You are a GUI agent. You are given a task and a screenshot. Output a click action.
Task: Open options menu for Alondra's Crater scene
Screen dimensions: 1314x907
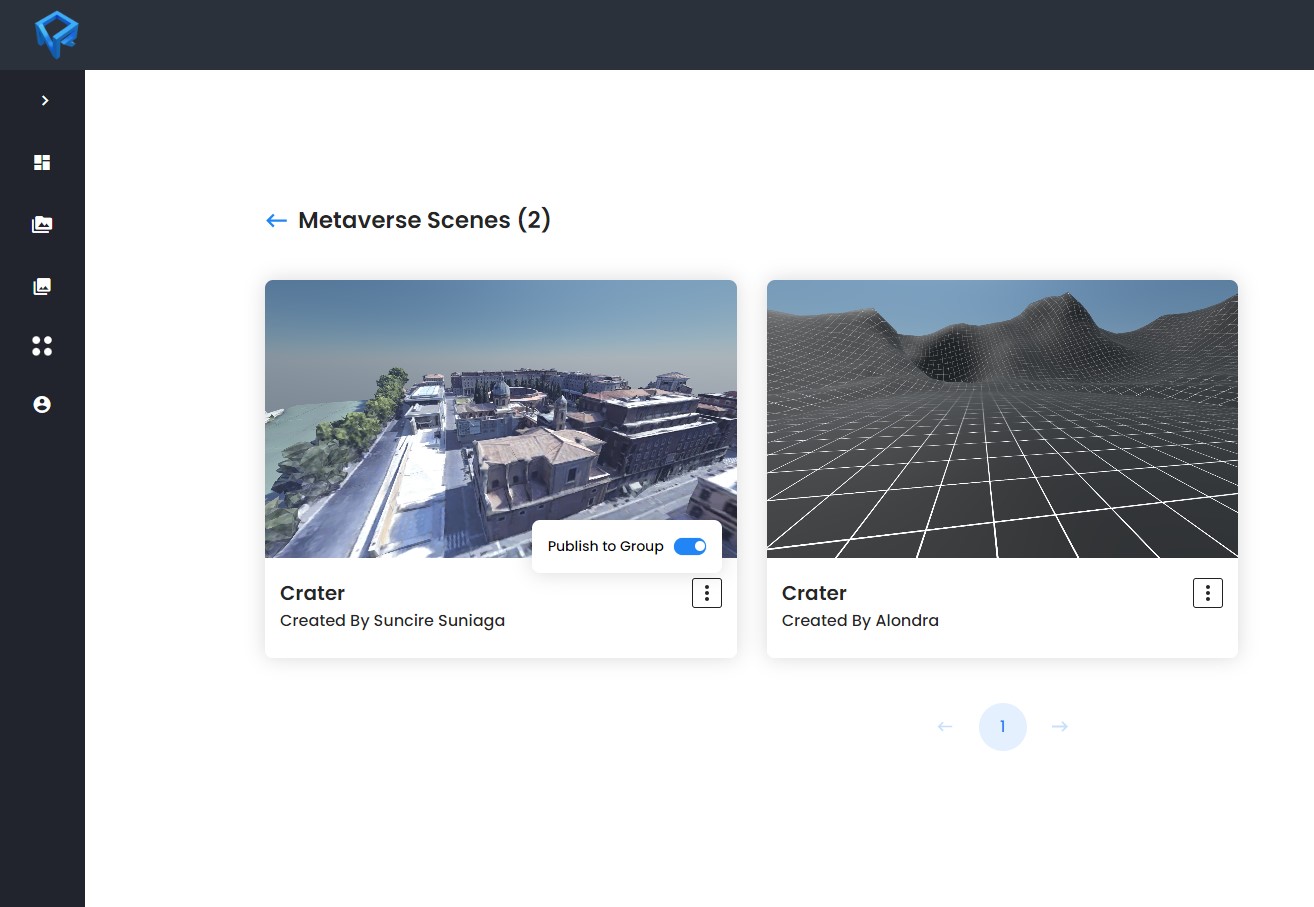point(1208,593)
